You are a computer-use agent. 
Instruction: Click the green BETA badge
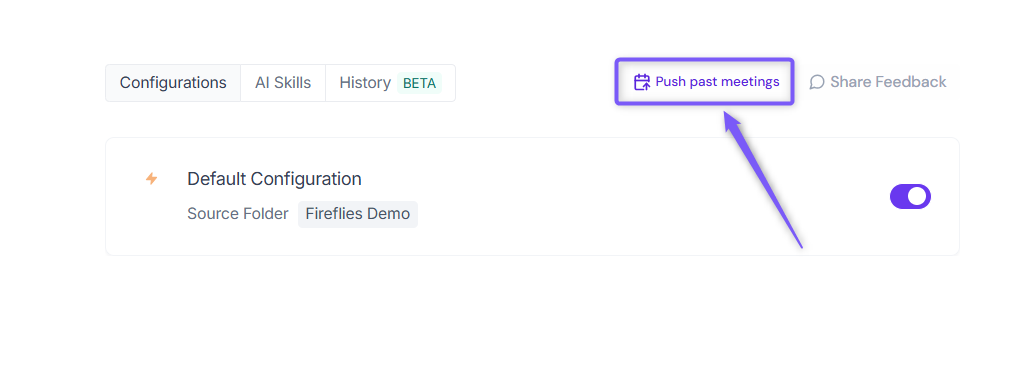(420, 83)
